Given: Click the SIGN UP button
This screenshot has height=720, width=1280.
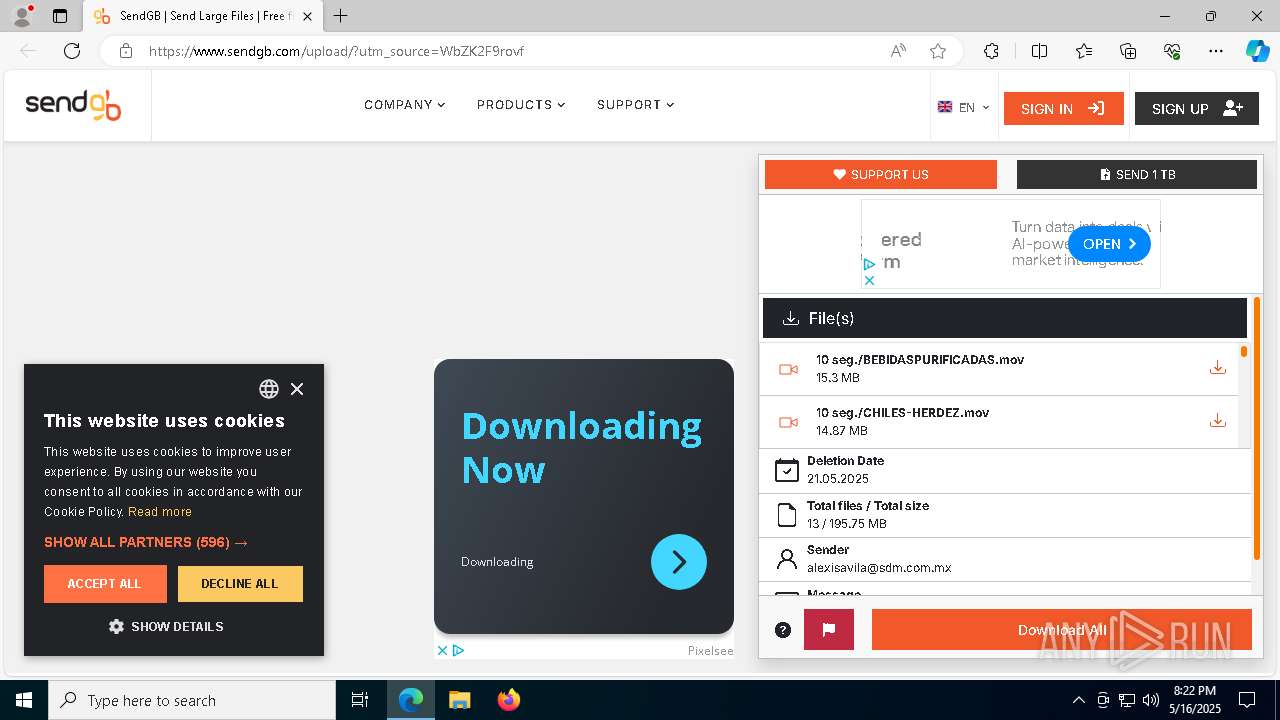Looking at the screenshot, I should 1197,109.
